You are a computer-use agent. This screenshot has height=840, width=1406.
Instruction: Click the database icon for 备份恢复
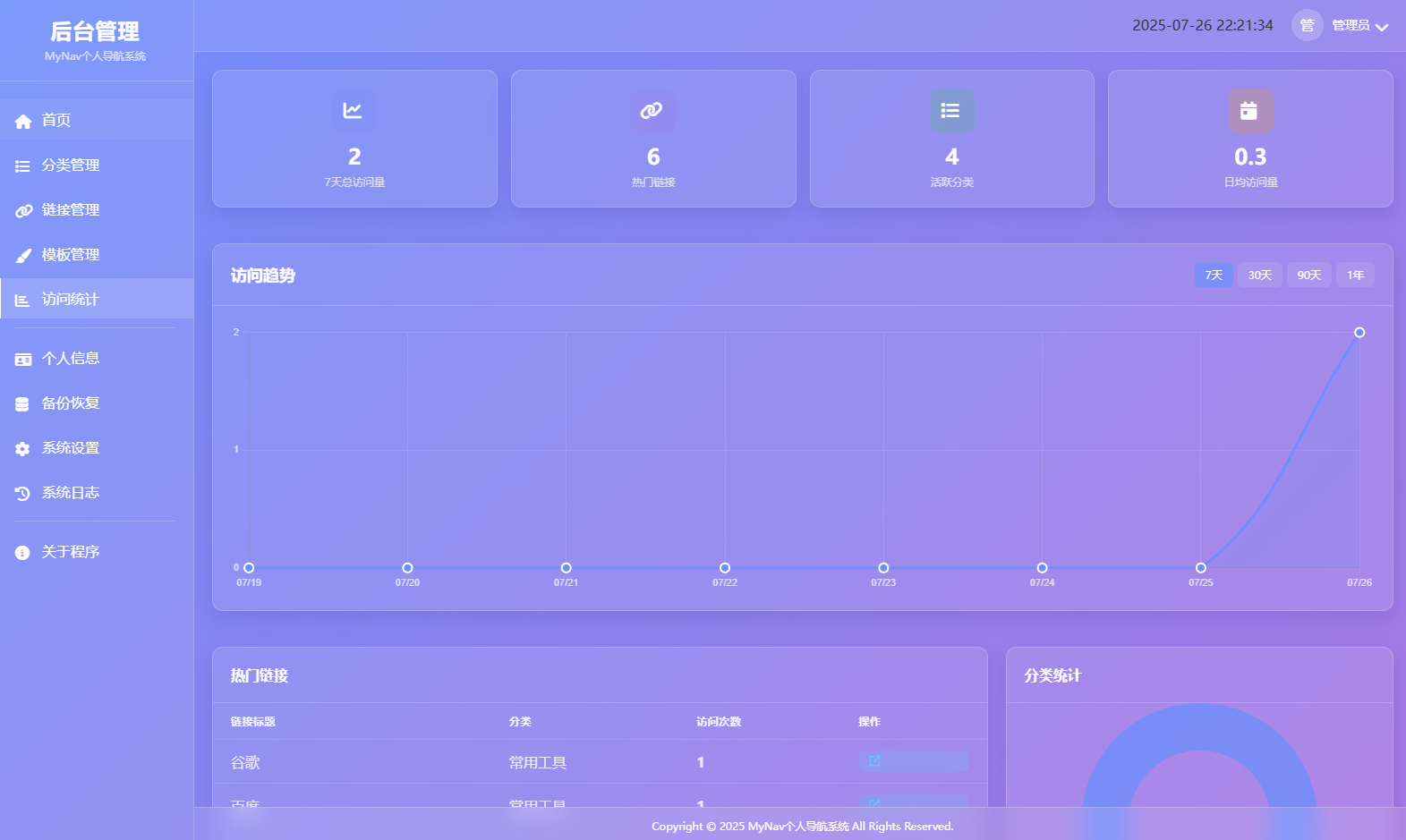click(x=23, y=403)
